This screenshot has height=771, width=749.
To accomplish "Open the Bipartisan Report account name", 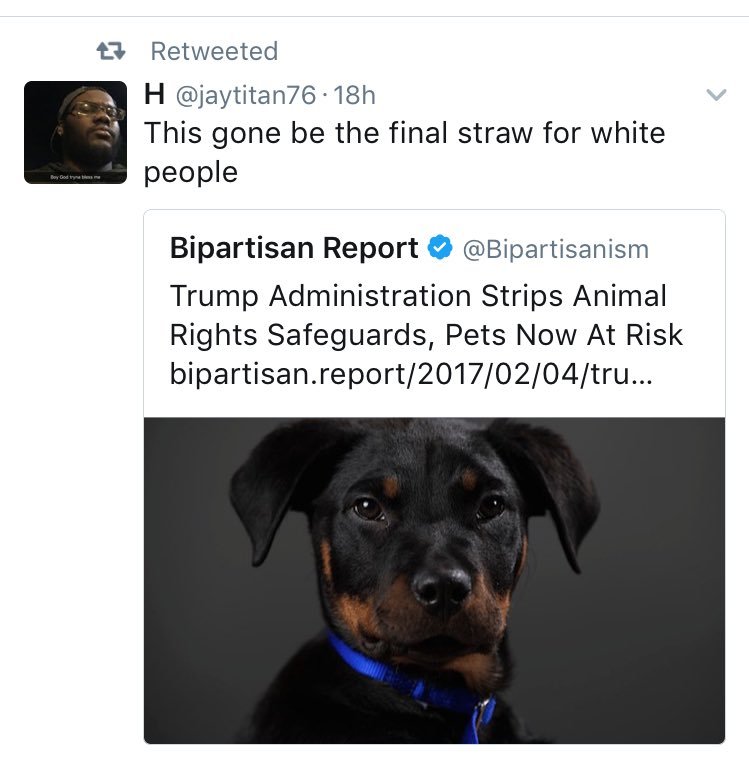I will click(x=294, y=248).
